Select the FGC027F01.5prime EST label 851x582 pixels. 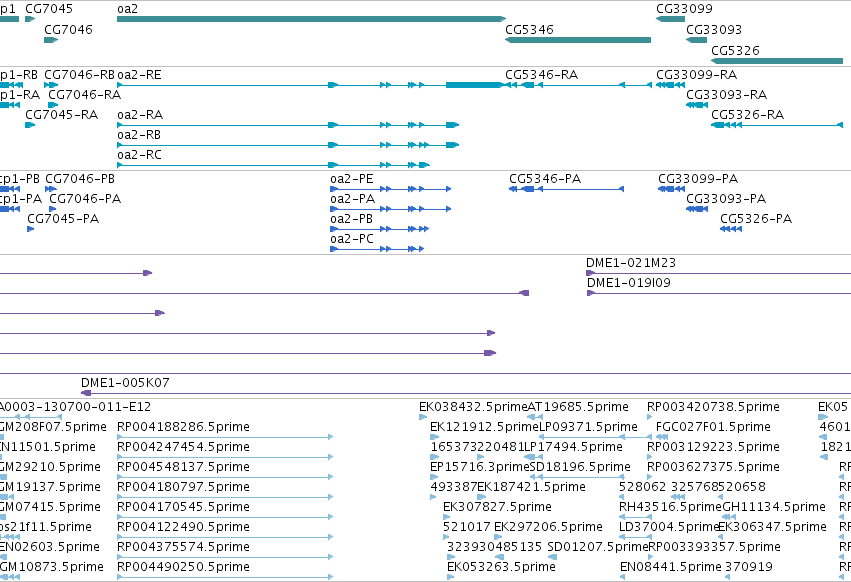[713, 427]
